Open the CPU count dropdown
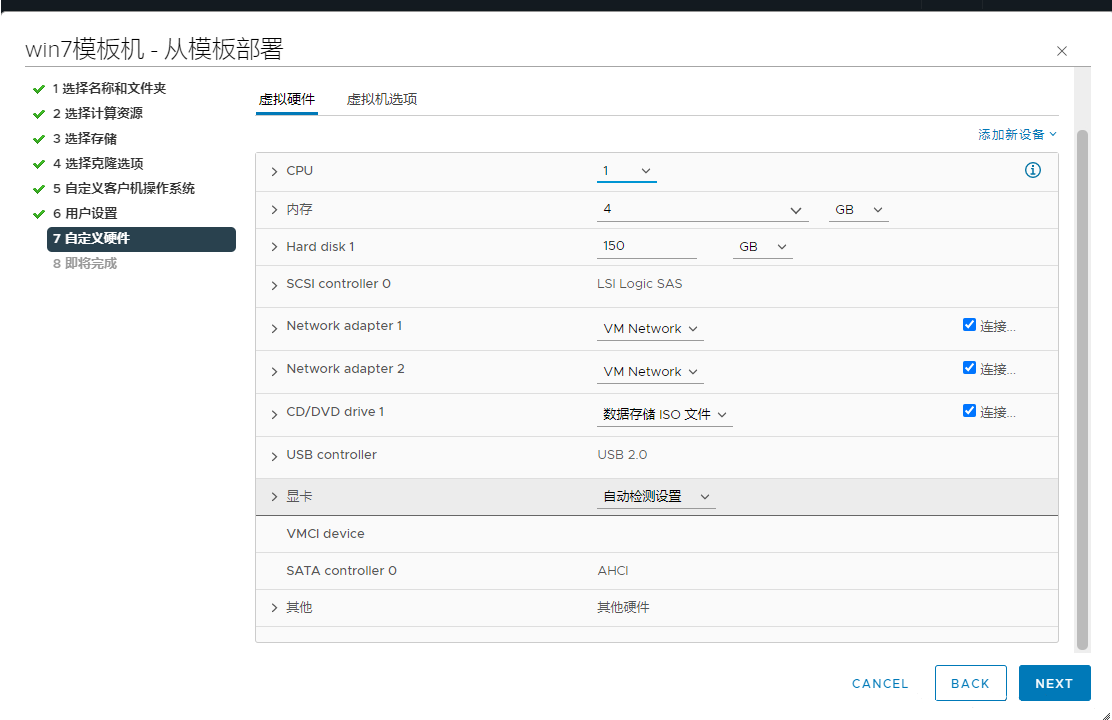The width and height of the screenshot is (1112, 720). (x=627, y=171)
